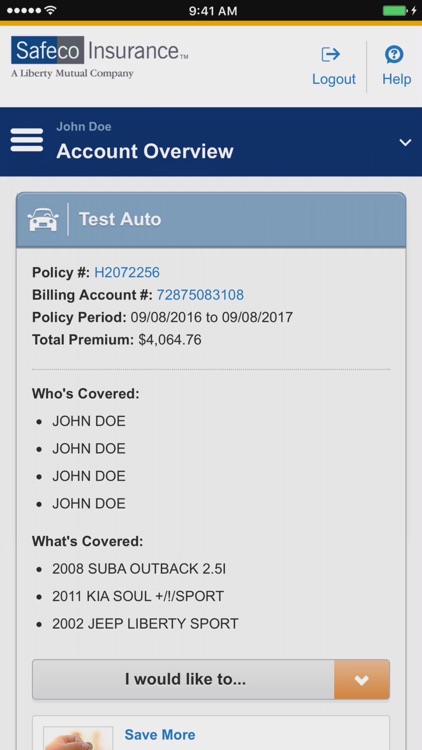Tap the Wi-Fi signal icon in status bar
Screen dimensions: 422x750
click(51, 10)
